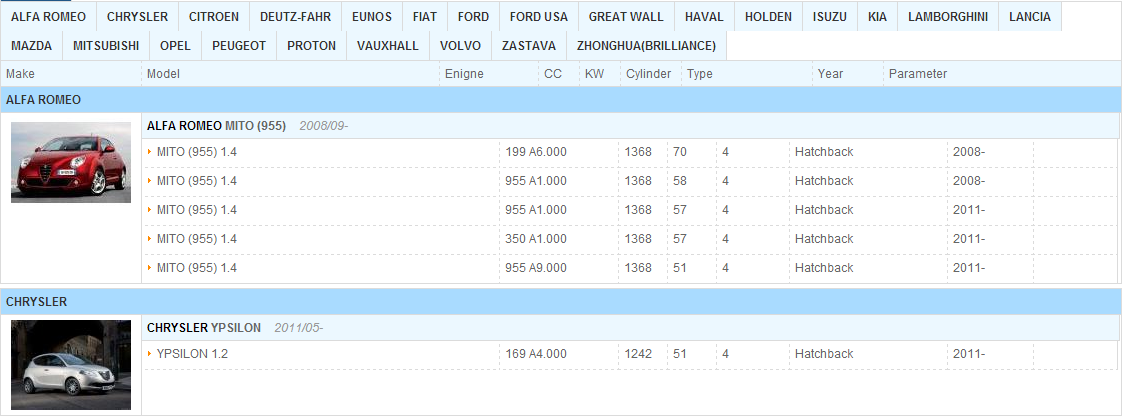This screenshot has width=1124, height=419.
Task: Click year 2008- in the 199 A6.000 row
Action: (968, 152)
